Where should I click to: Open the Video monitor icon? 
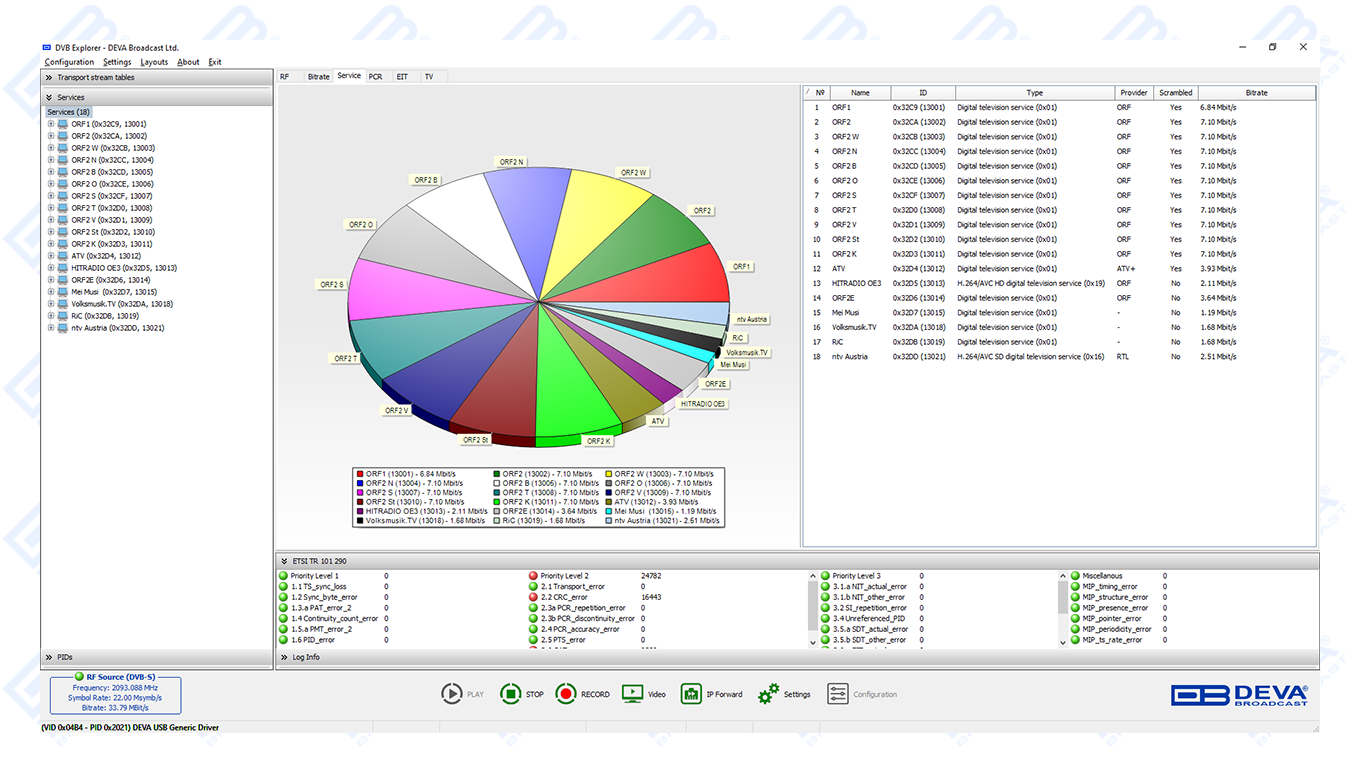tap(632, 694)
